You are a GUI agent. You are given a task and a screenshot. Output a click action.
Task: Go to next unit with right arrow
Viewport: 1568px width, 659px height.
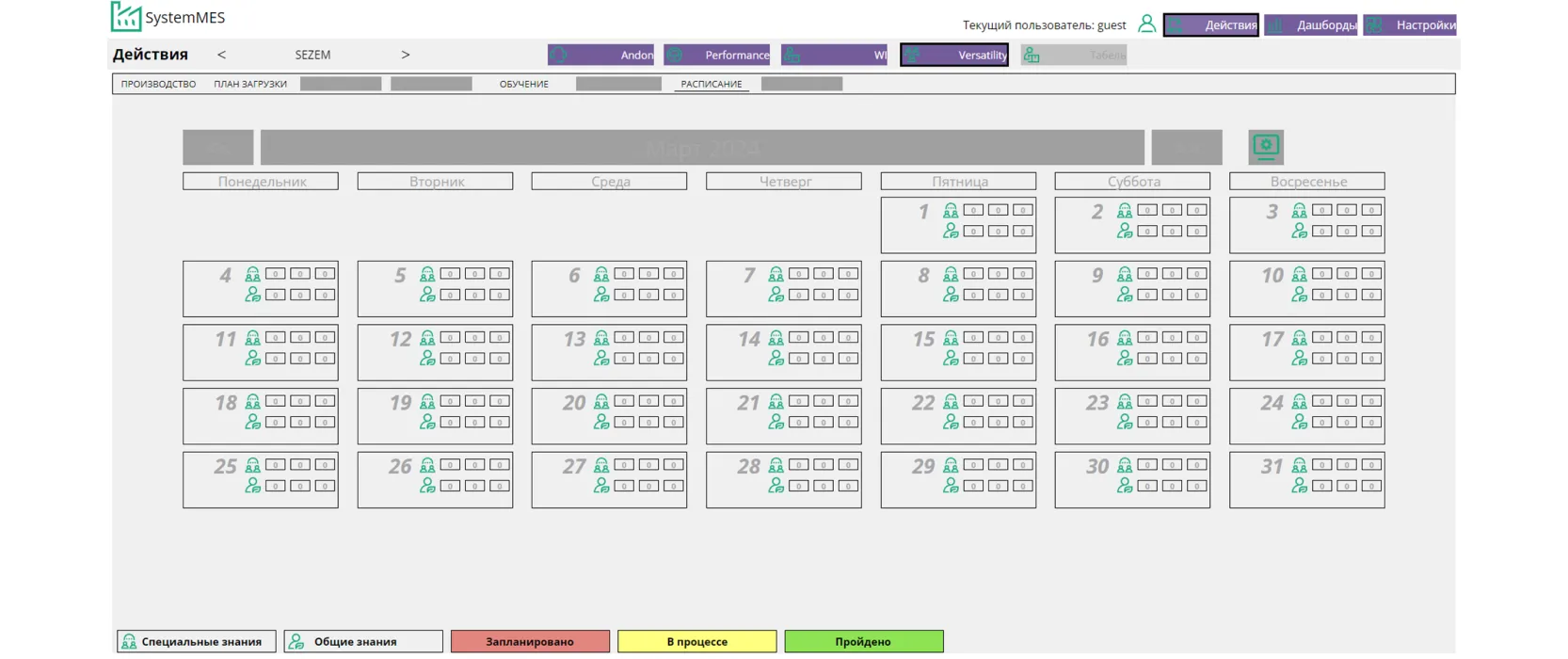click(406, 55)
